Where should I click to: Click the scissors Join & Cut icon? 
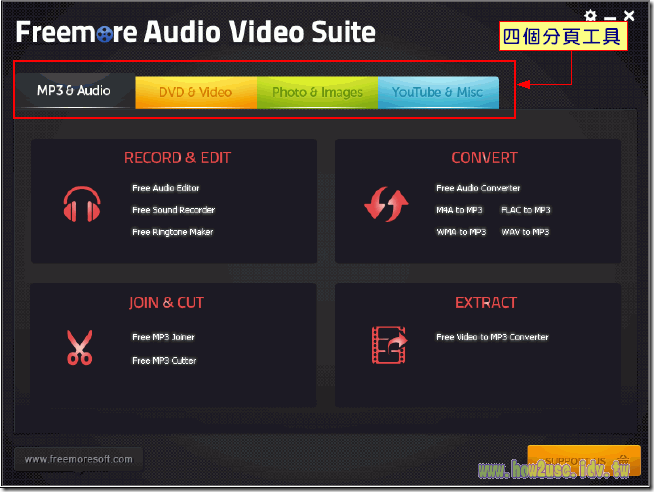coord(78,347)
